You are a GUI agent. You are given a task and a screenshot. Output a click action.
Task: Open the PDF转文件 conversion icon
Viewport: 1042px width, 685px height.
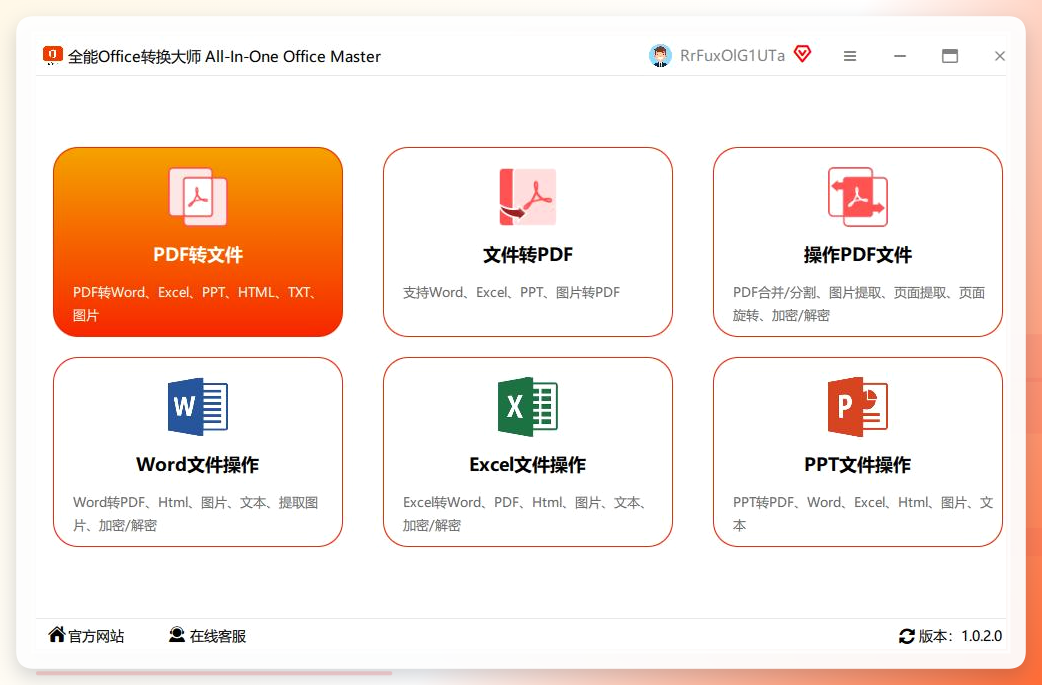pyautogui.click(x=197, y=197)
